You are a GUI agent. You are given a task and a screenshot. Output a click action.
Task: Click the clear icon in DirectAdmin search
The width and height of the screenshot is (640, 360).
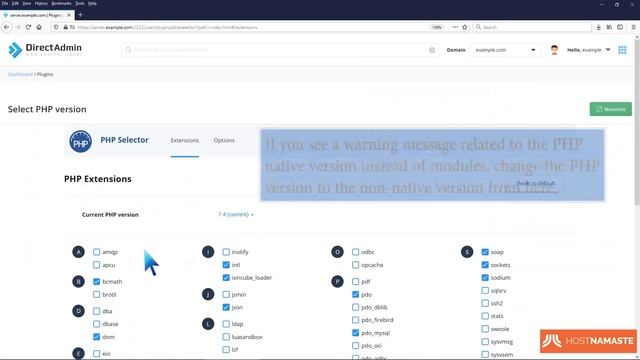[x=432, y=50]
